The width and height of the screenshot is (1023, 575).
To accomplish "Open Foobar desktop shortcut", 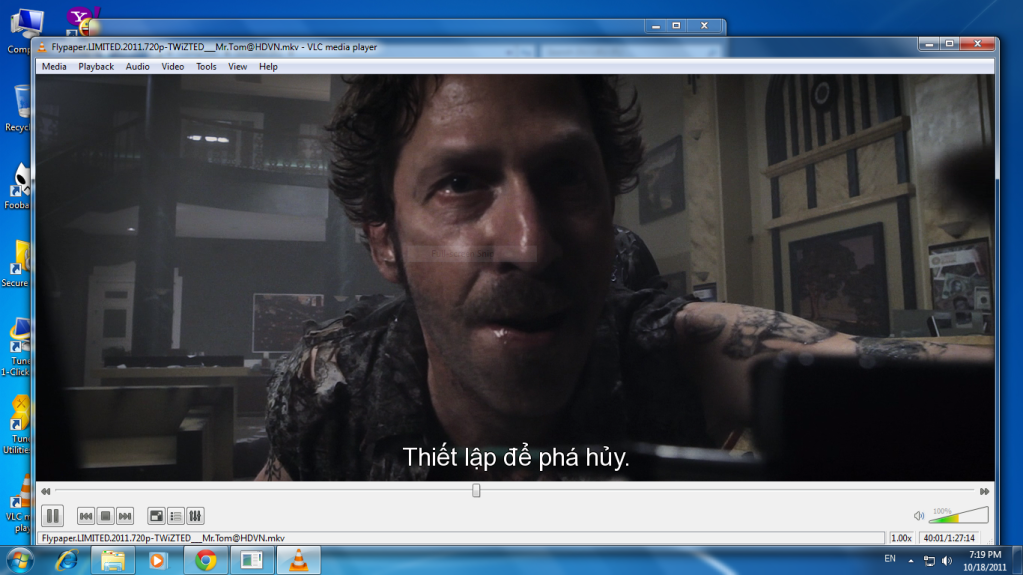I will point(17,186).
